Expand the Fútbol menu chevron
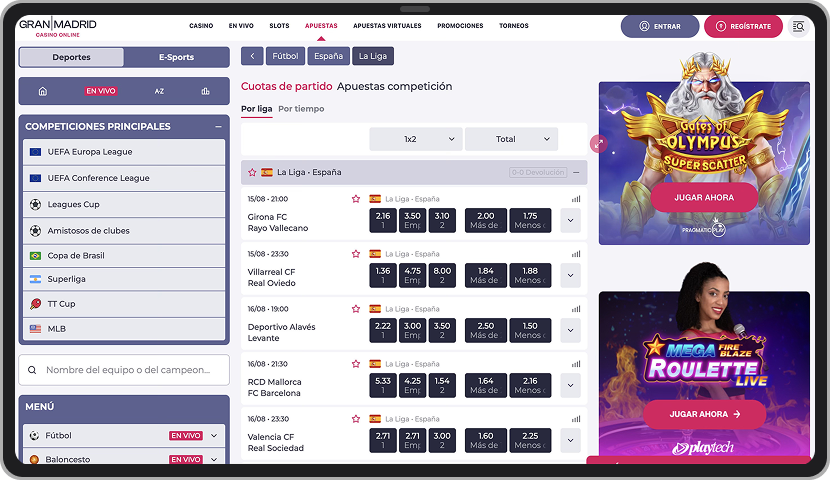Image resolution: width=830 pixels, height=480 pixels. pyautogui.click(x=214, y=436)
